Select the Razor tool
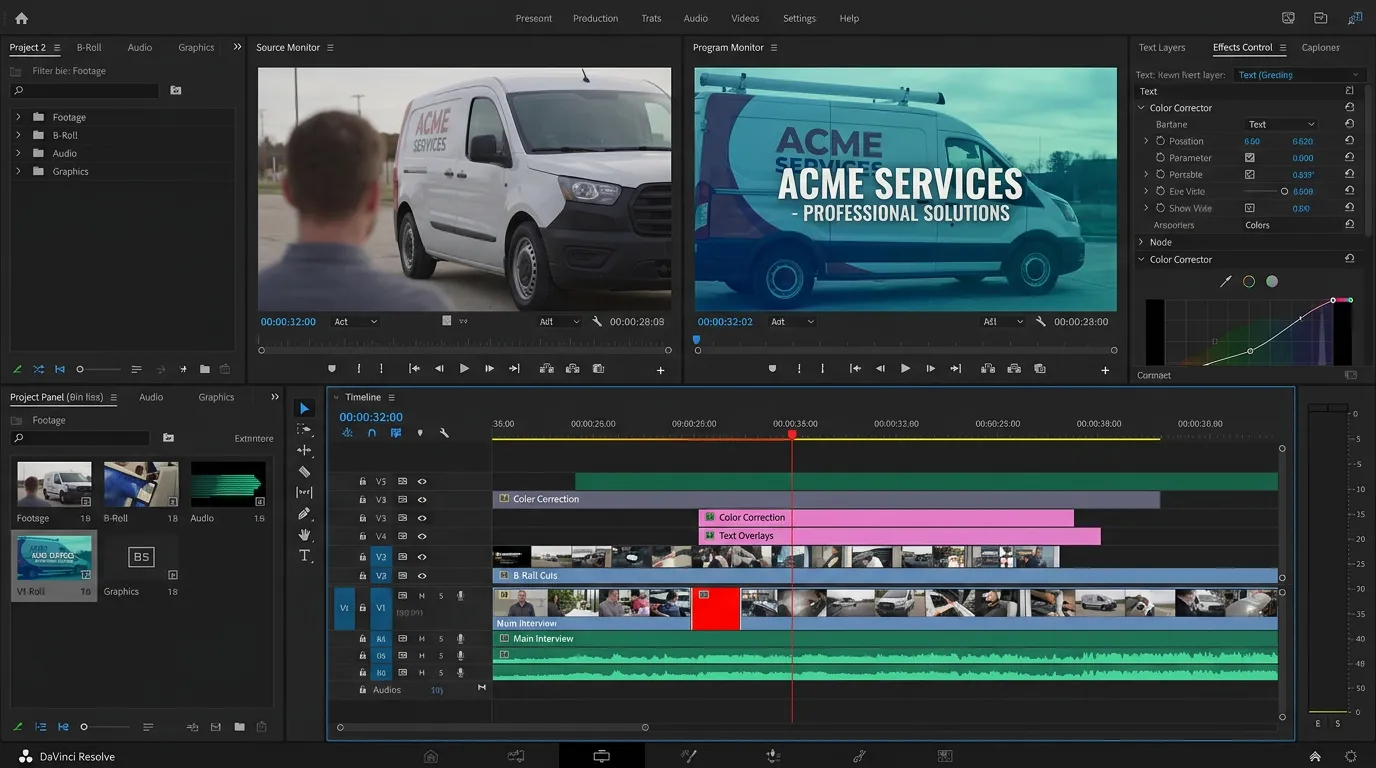 click(x=305, y=471)
